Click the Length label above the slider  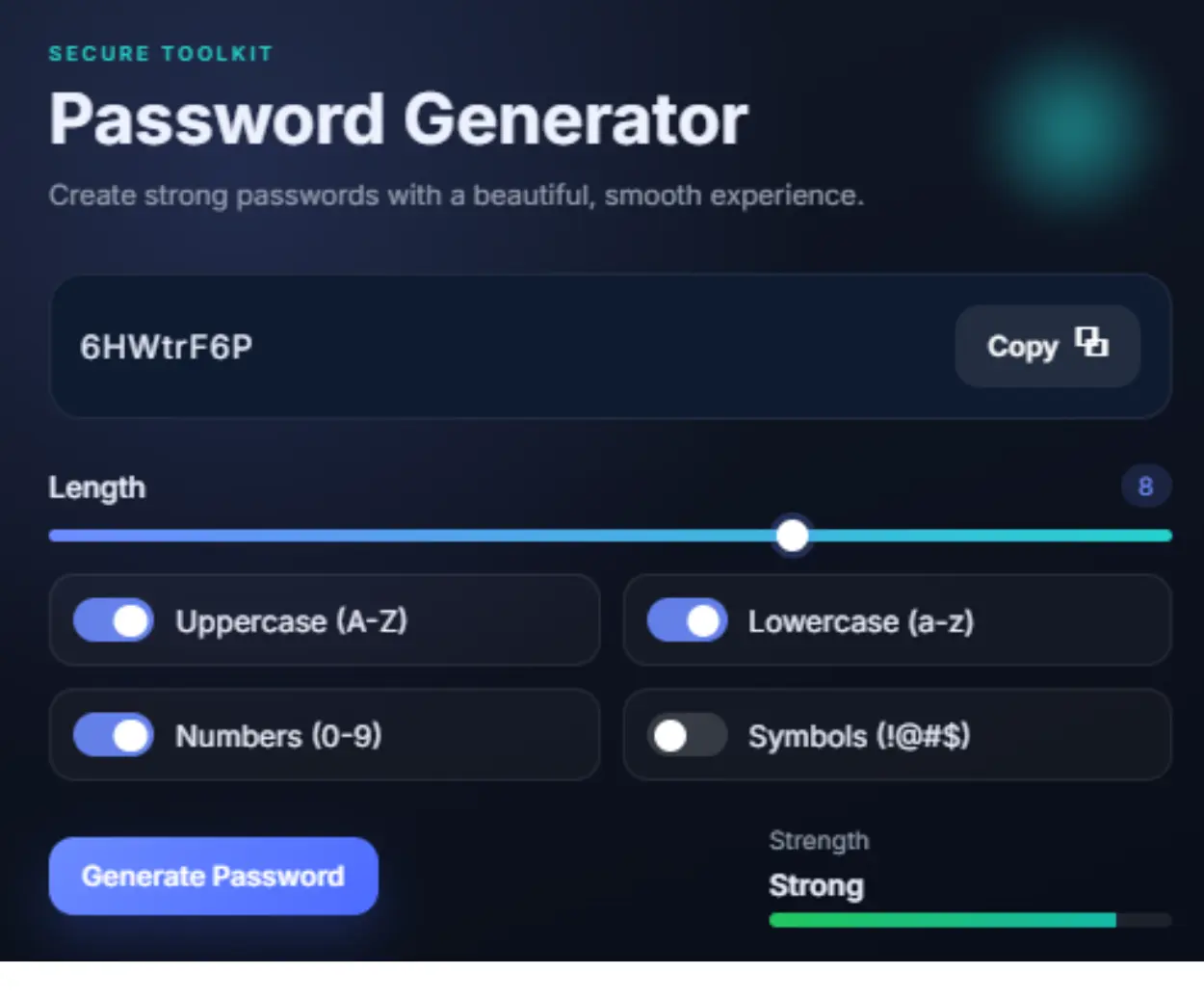coord(96,487)
